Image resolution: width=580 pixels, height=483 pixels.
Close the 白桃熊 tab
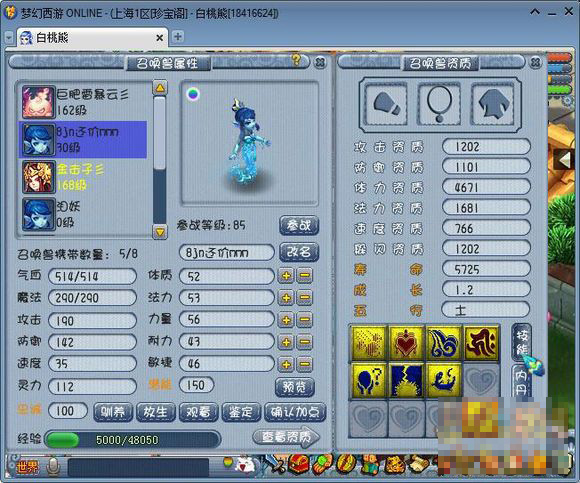pos(159,38)
